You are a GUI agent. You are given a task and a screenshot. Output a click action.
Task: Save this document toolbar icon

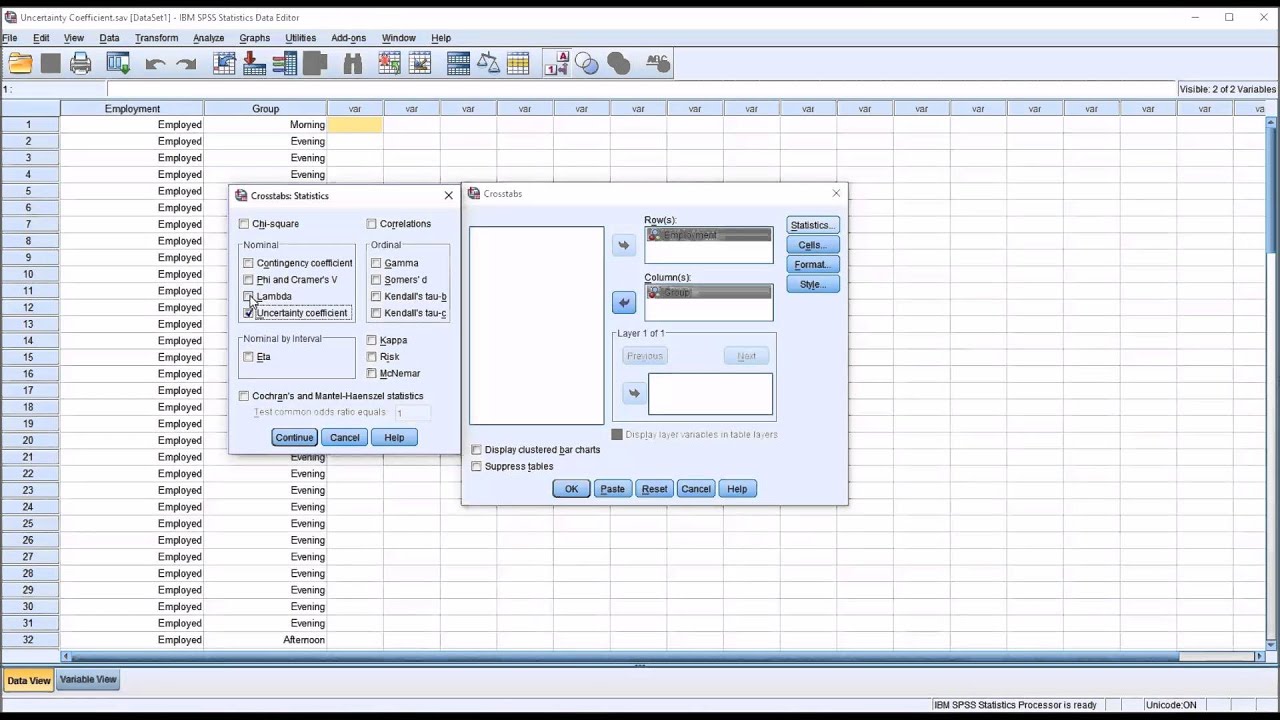[50, 64]
